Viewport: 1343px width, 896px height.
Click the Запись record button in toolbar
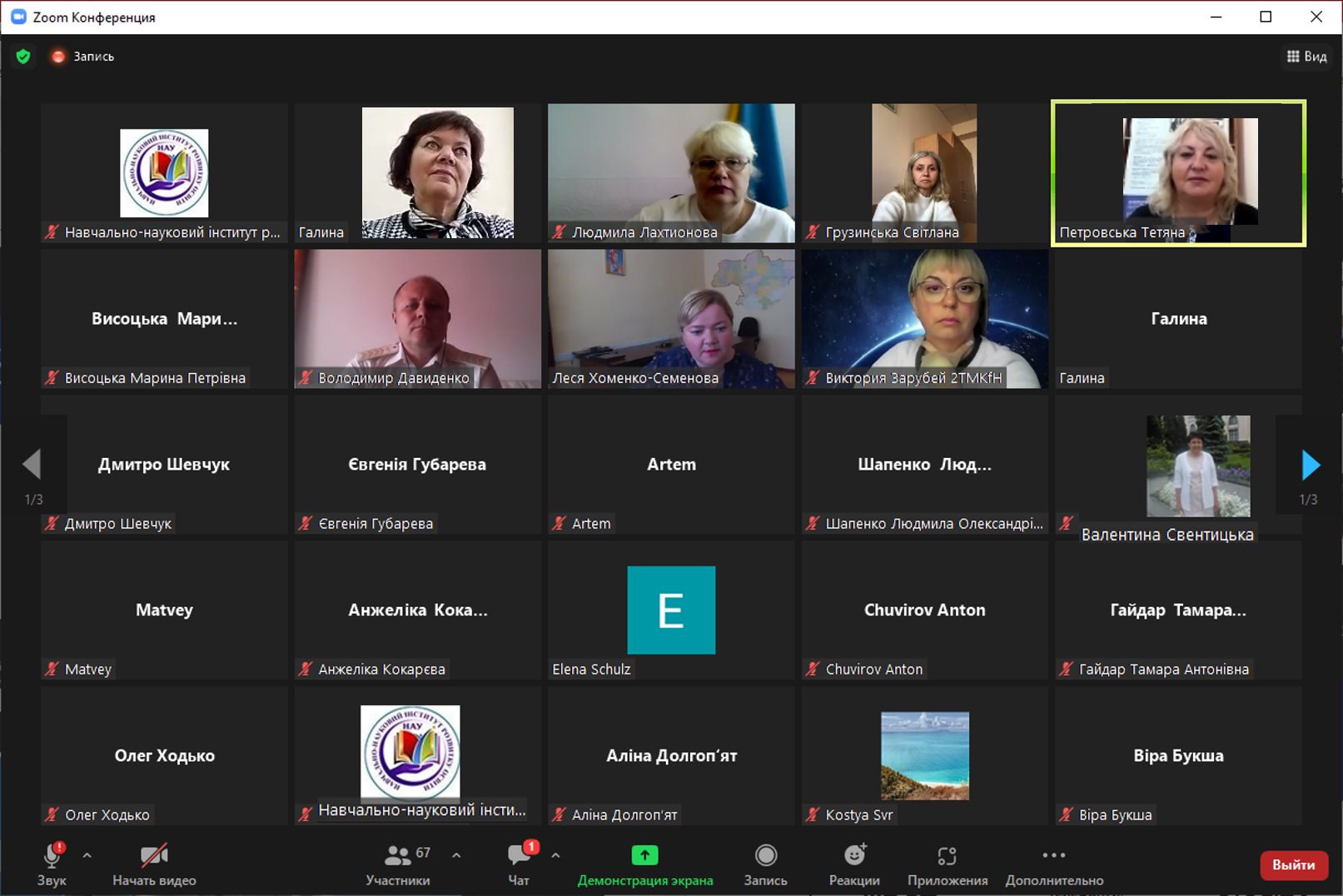(765, 864)
